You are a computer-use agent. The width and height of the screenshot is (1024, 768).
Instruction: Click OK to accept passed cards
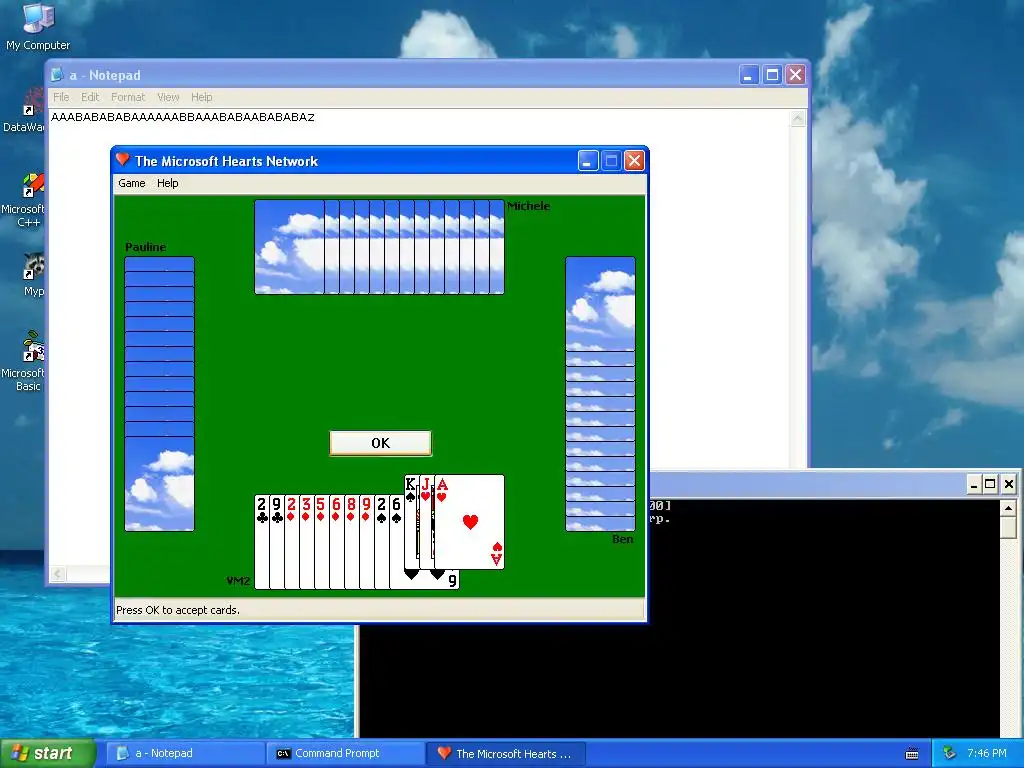pyautogui.click(x=380, y=443)
